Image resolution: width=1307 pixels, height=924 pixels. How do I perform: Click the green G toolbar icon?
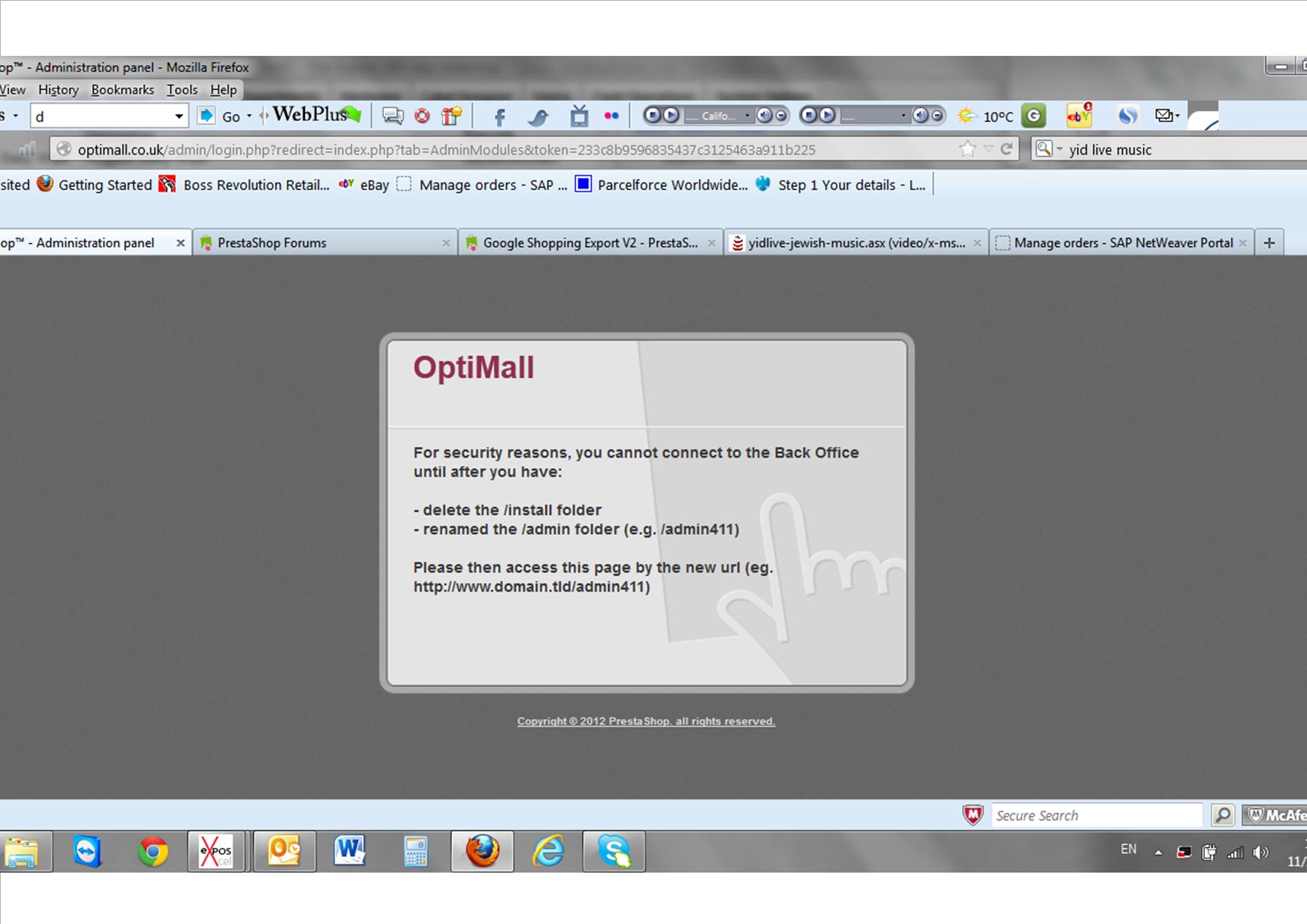1034,115
